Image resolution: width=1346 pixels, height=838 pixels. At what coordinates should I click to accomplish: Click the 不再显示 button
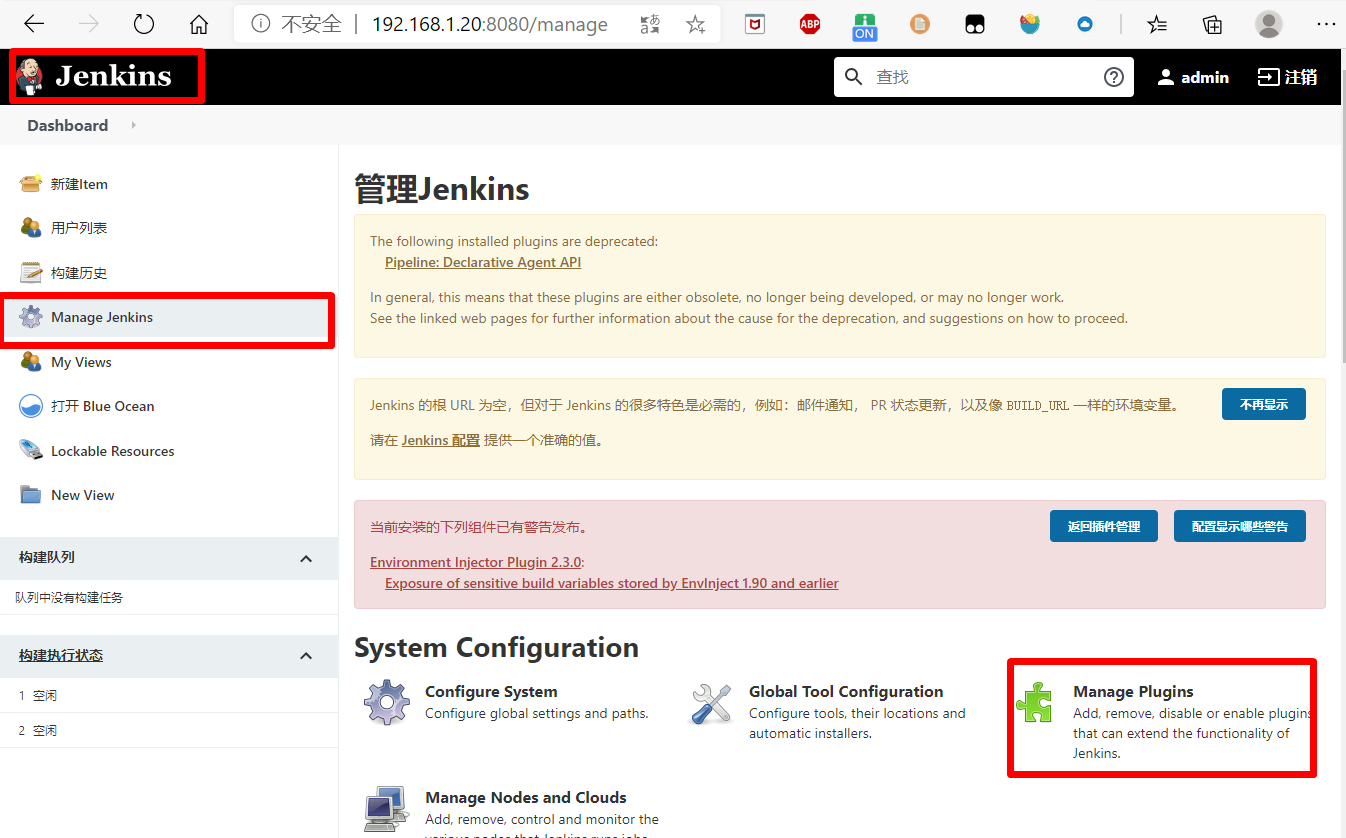coord(1263,404)
